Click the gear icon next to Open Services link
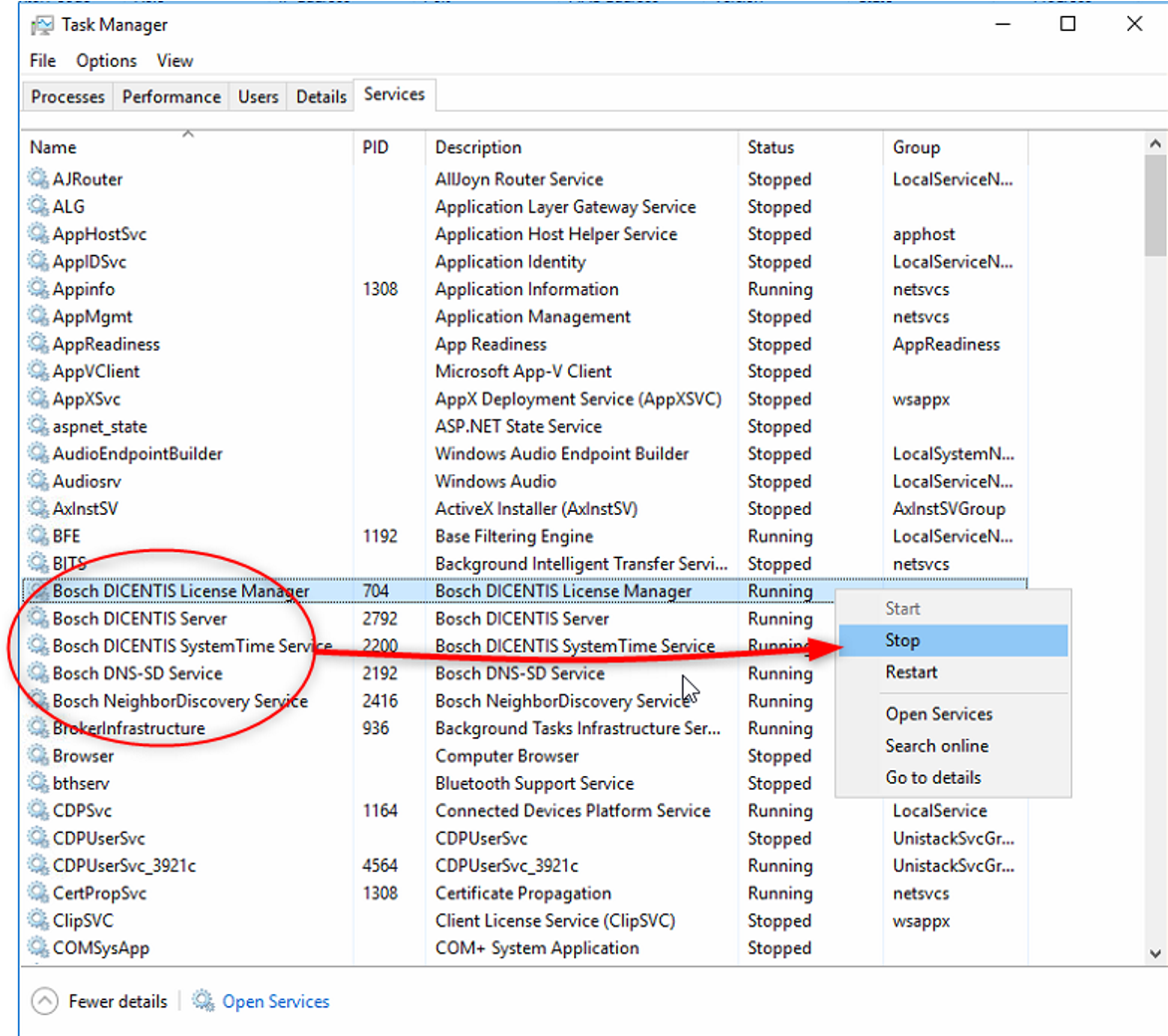The image size is (1168, 1036). click(x=203, y=1001)
